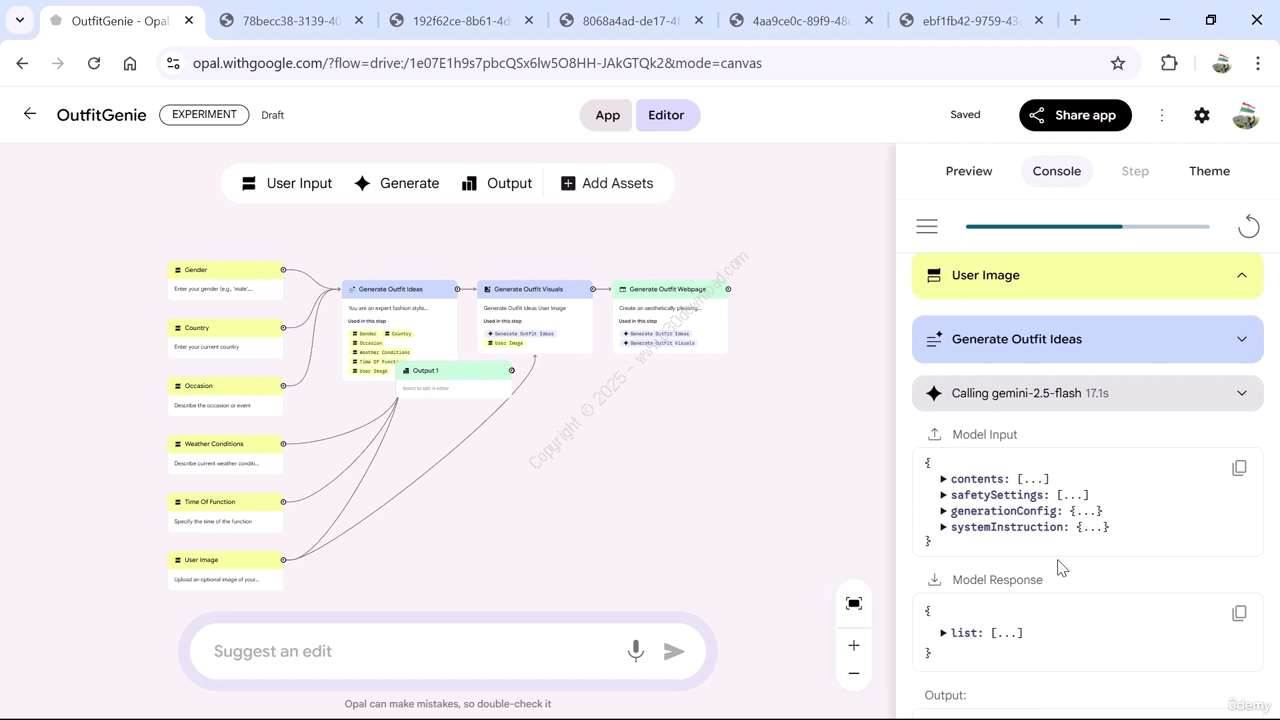Switch to App view
Screen dimensions: 1280x720
click(x=608, y=115)
